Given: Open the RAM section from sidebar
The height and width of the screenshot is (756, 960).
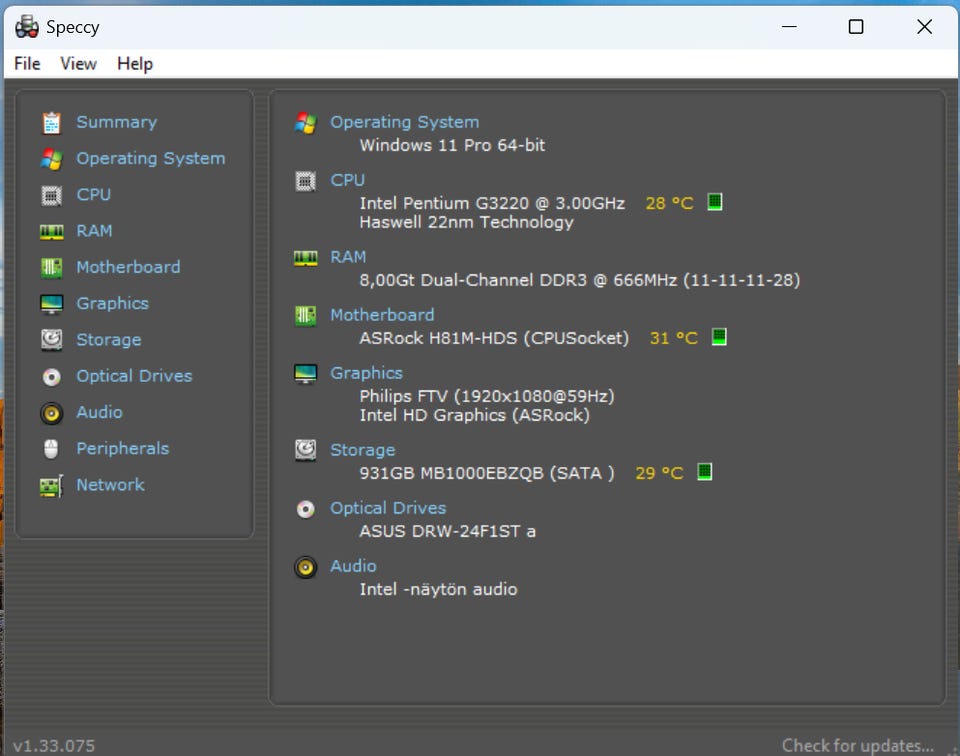Looking at the screenshot, I should click(x=94, y=231).
